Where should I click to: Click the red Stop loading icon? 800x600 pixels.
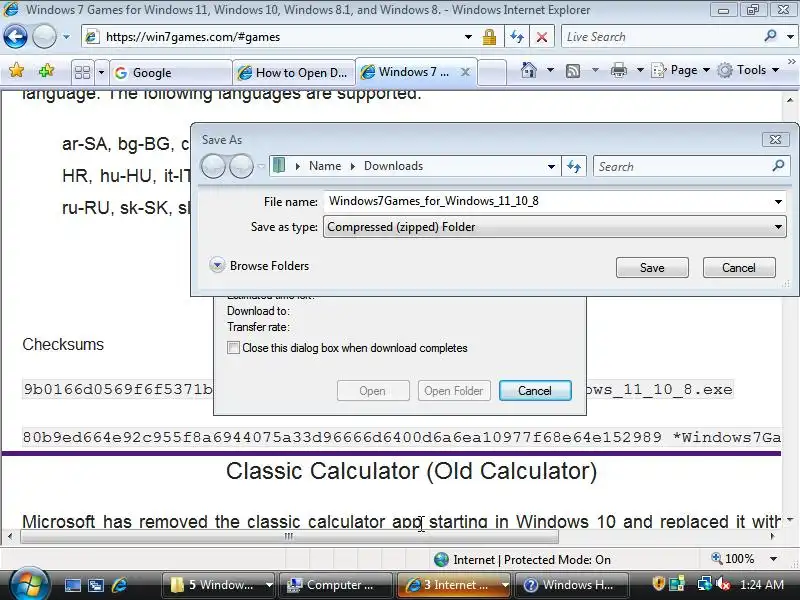(542, 37)
